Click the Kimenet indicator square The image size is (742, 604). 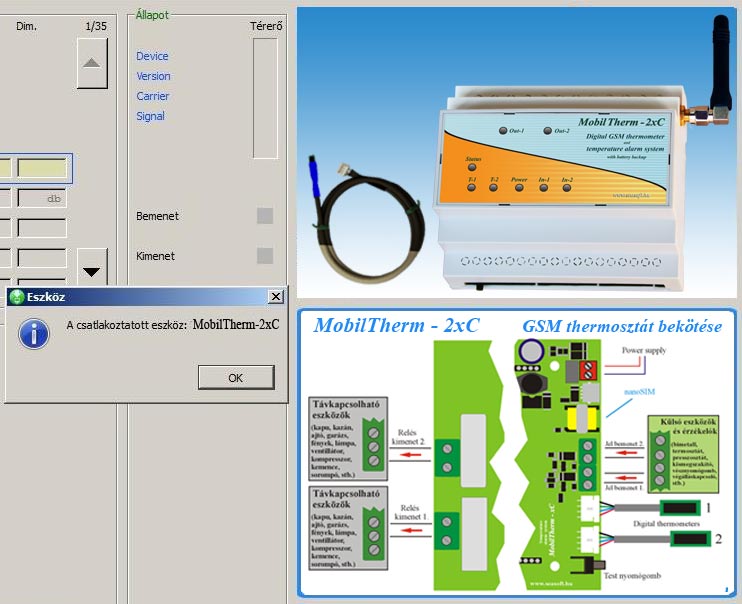click(x=265, y=256)
